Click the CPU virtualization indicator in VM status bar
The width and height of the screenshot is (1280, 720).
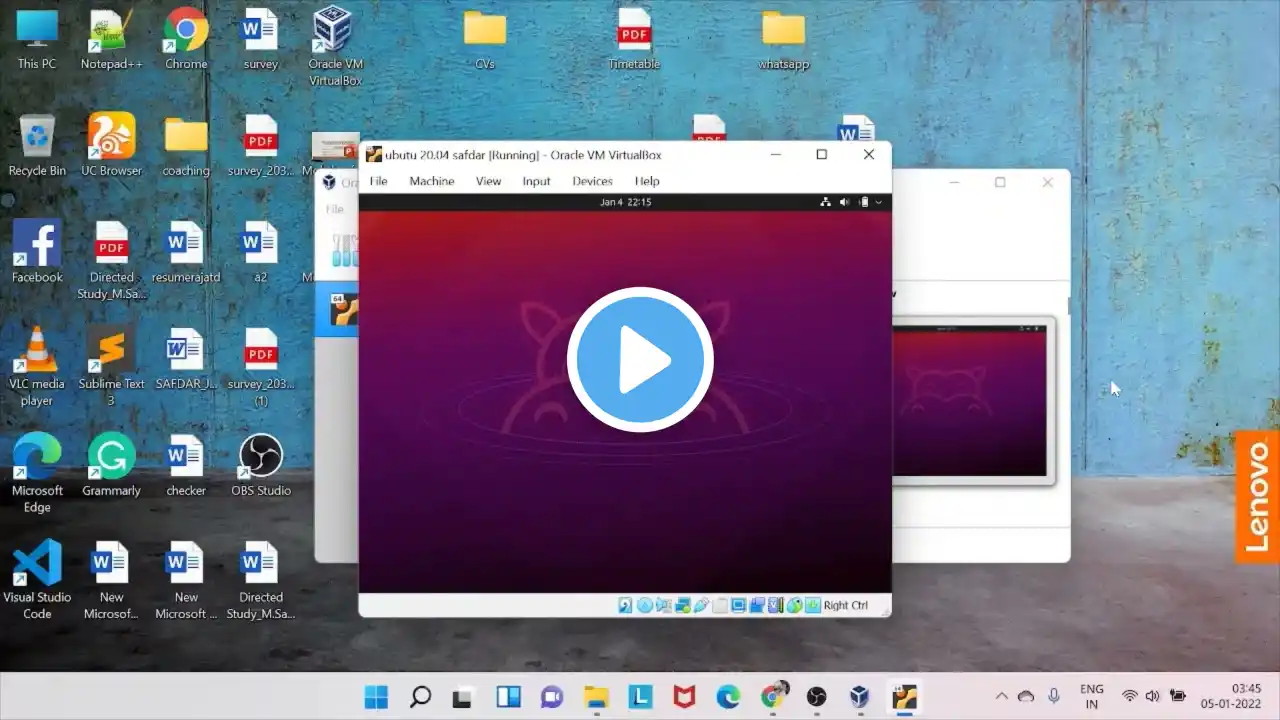coord(776,605)
